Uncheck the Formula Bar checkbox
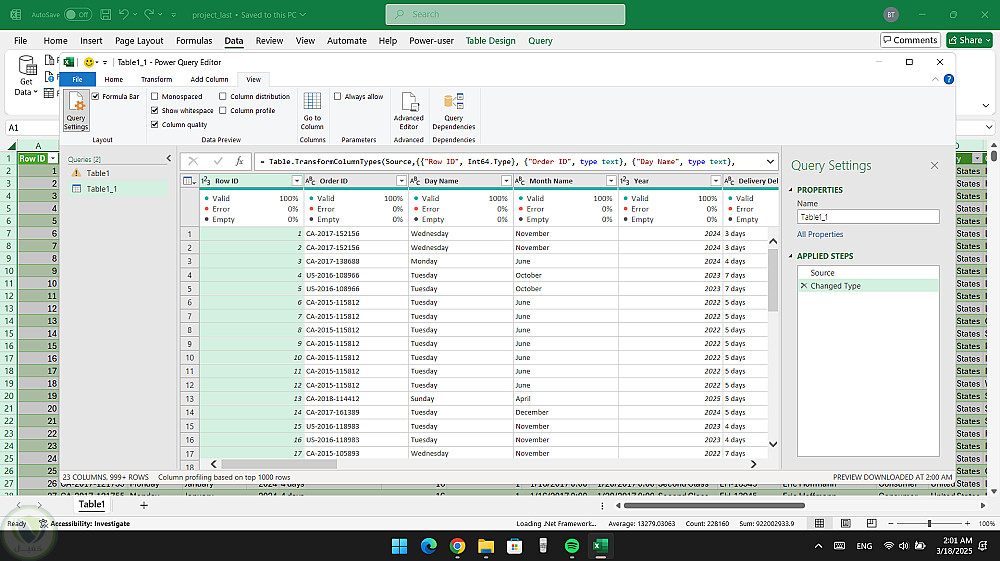 coord(96,97)
